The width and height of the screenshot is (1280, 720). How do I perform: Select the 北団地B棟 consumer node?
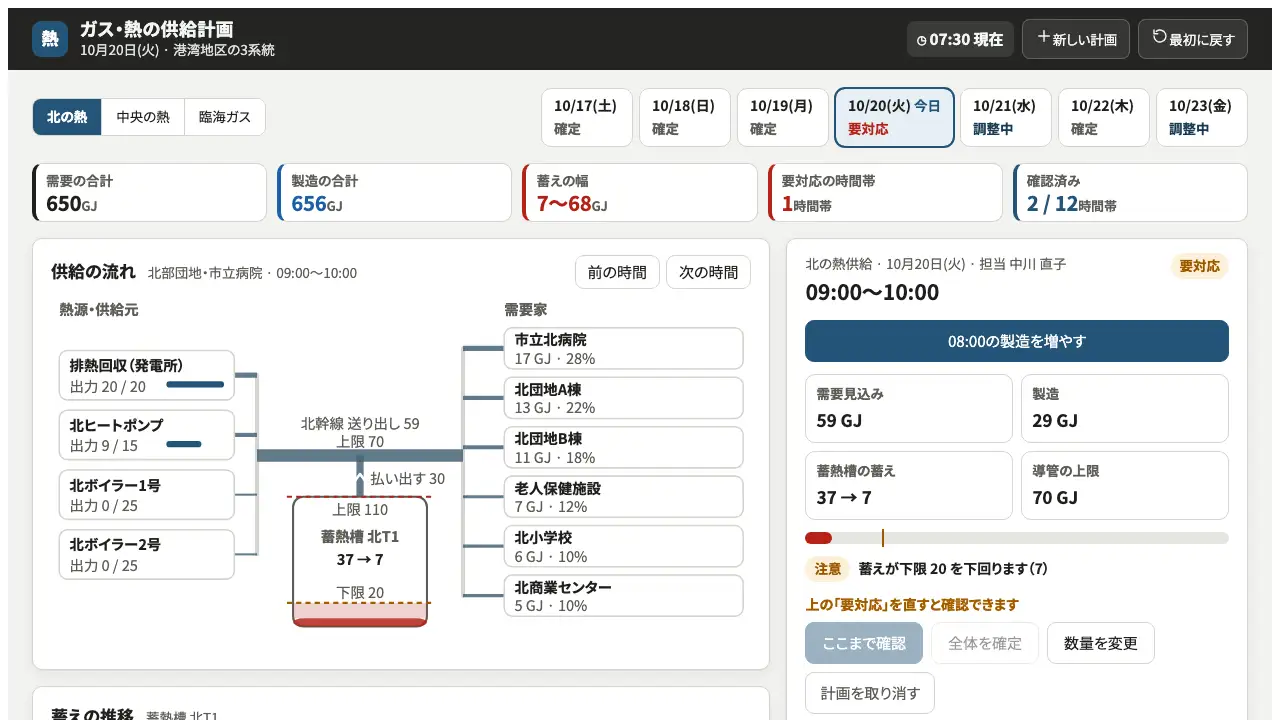623,448
